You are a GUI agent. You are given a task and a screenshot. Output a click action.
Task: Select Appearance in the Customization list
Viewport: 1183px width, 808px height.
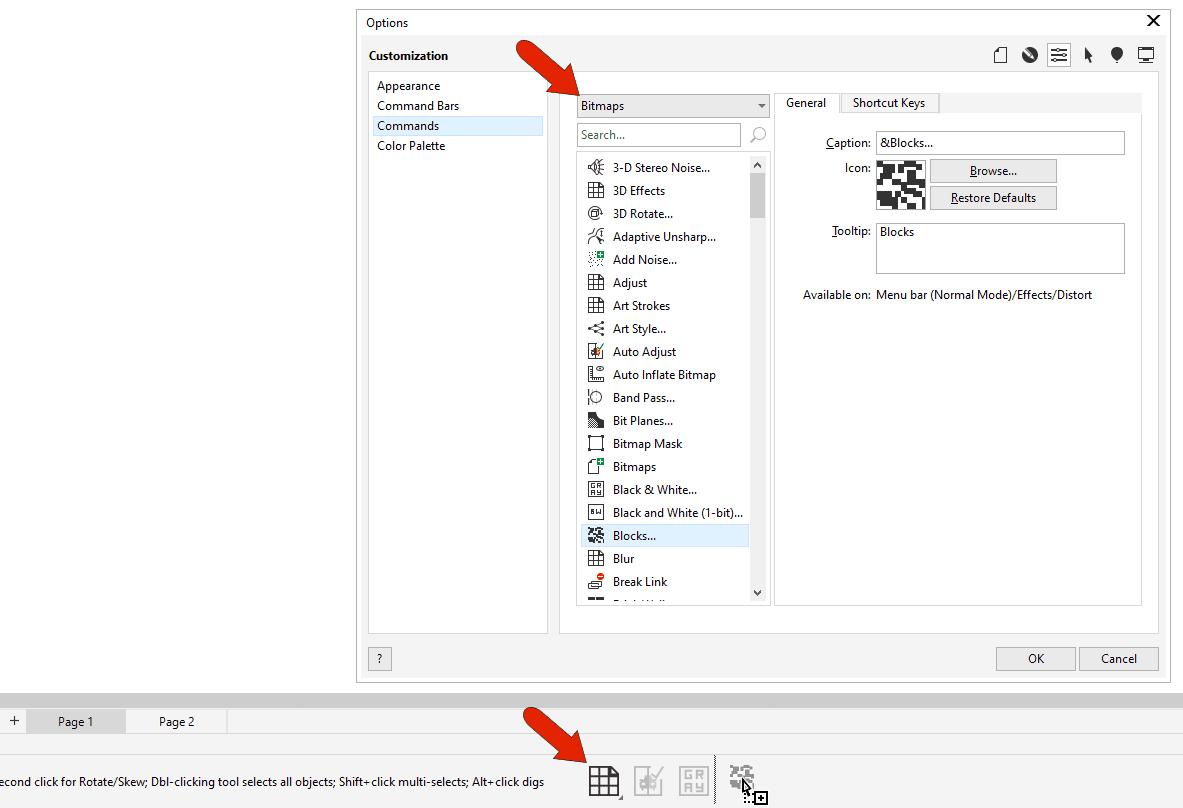coord(408,85)
